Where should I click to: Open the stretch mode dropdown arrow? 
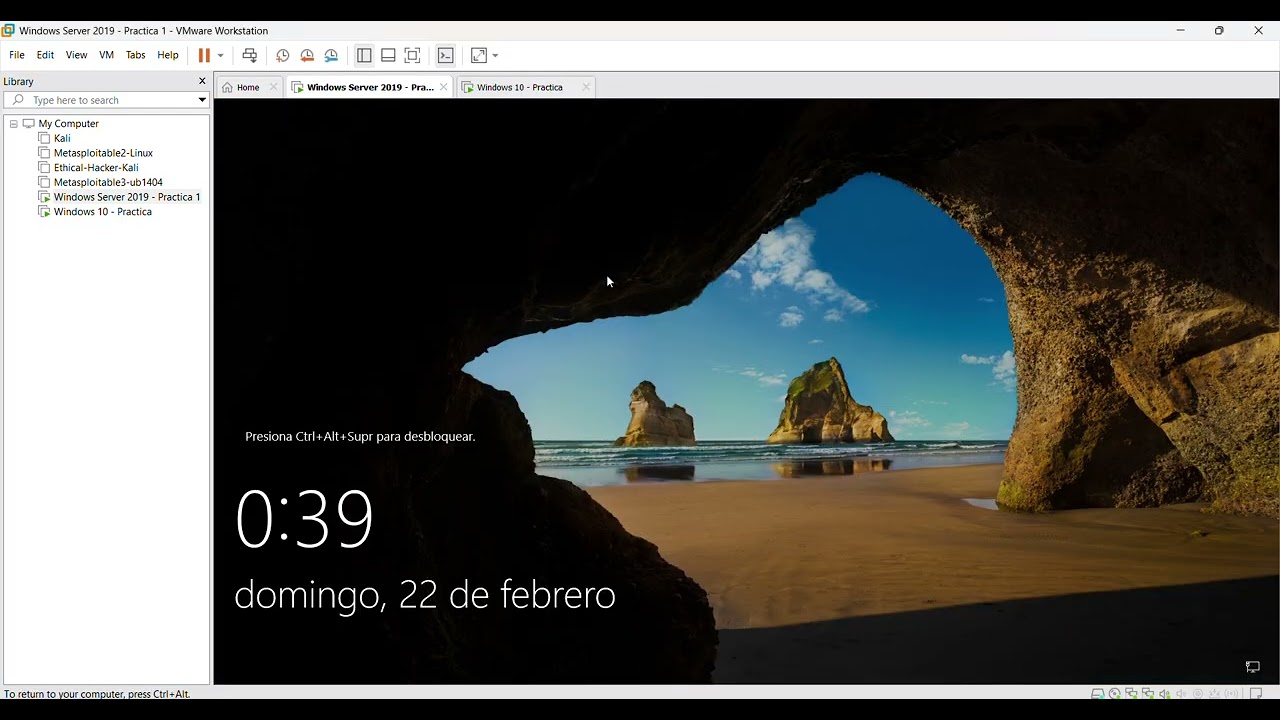[495, 56]
